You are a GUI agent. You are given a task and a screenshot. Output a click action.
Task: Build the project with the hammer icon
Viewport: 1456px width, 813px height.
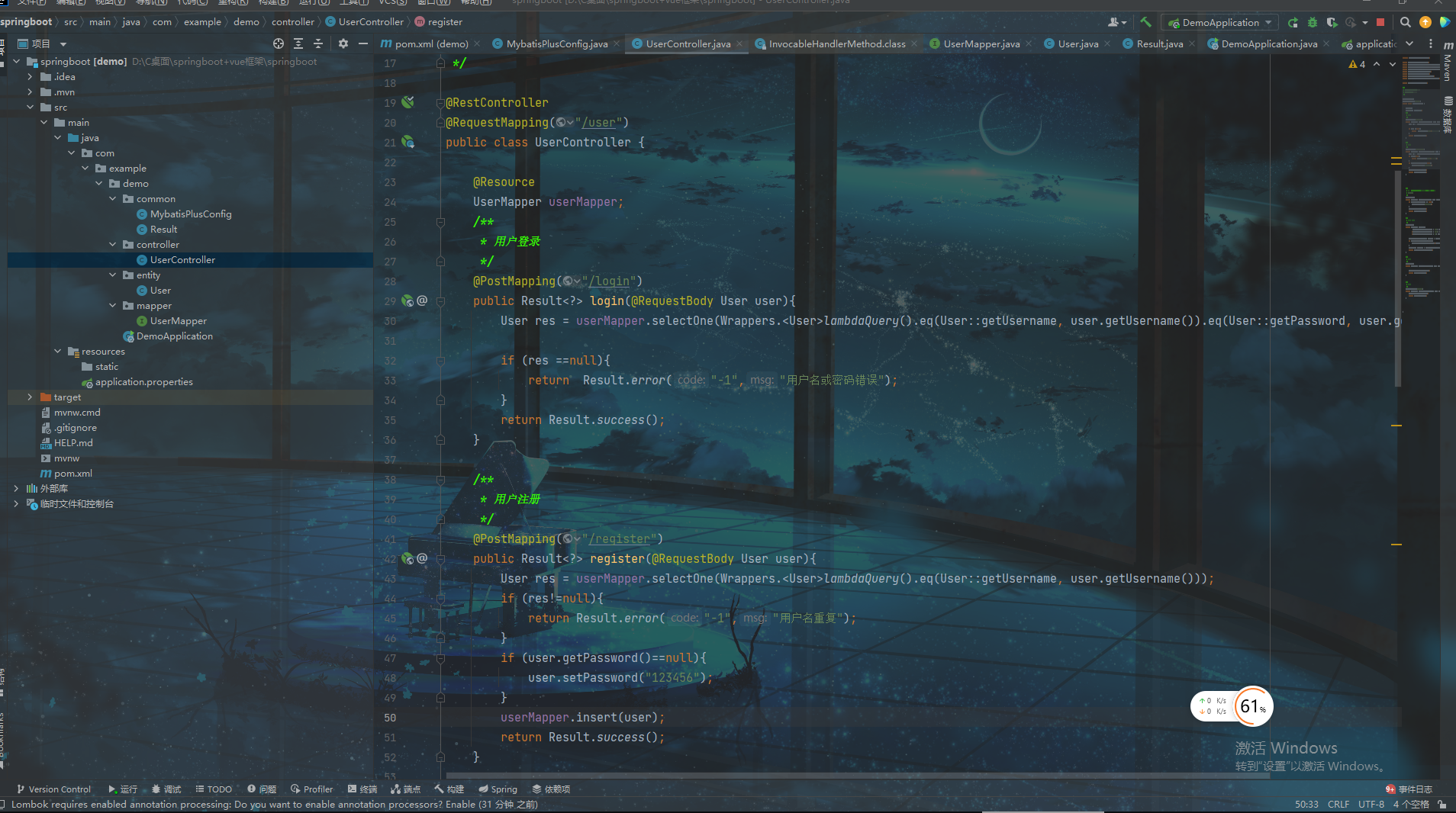(1145, 22)
